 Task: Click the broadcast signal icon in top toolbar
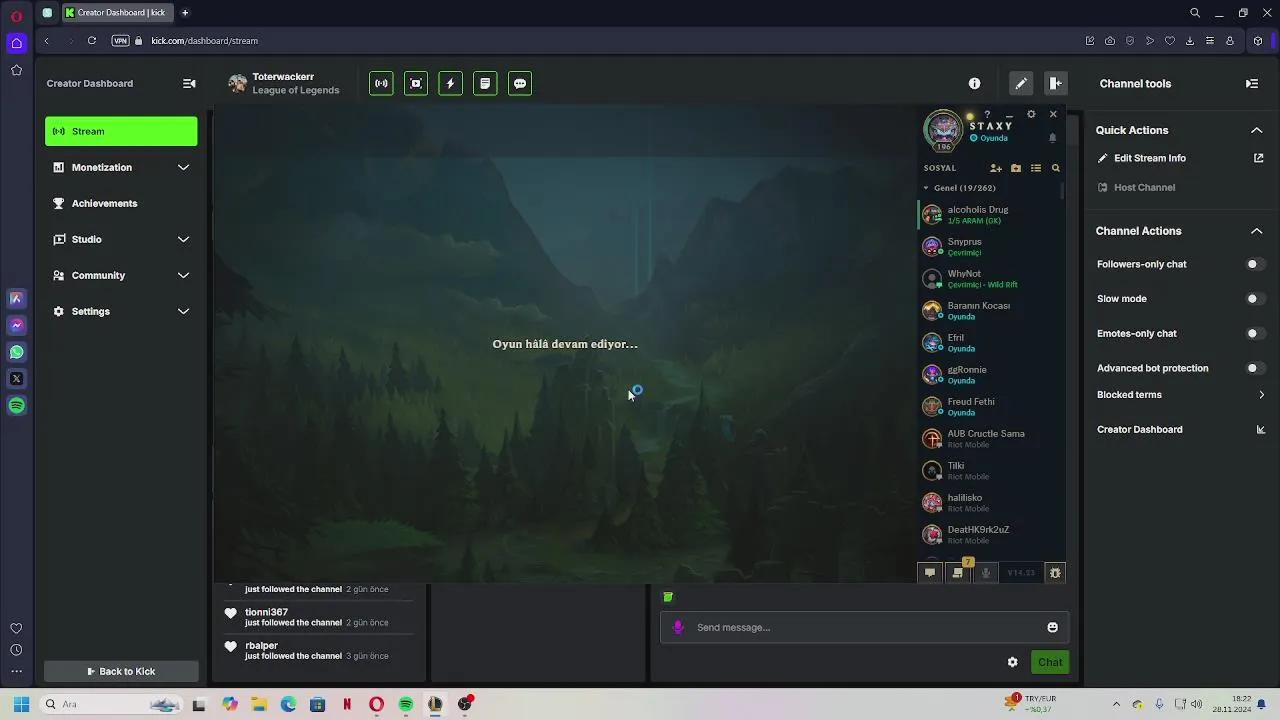coord(381,84)
